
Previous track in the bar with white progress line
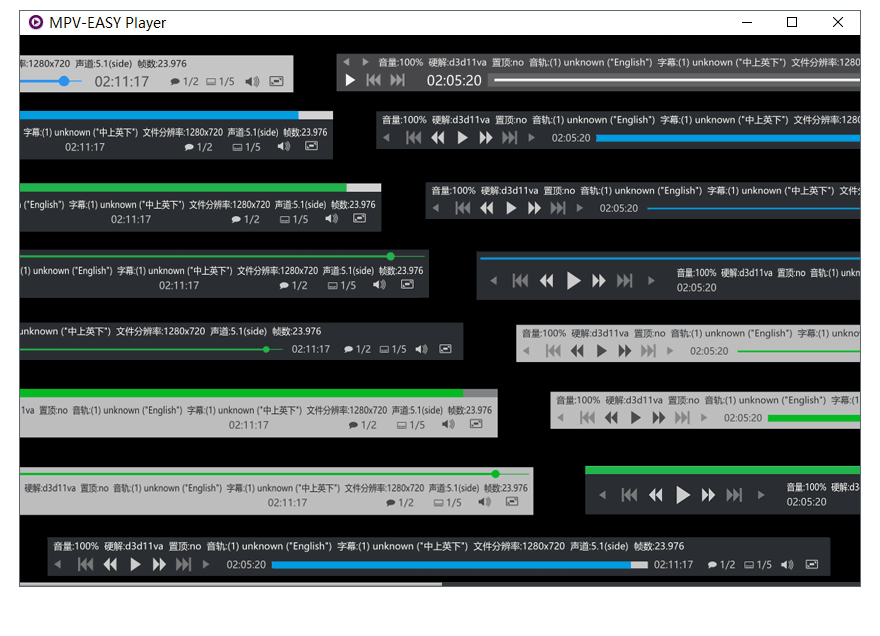[x=373, y=80]
